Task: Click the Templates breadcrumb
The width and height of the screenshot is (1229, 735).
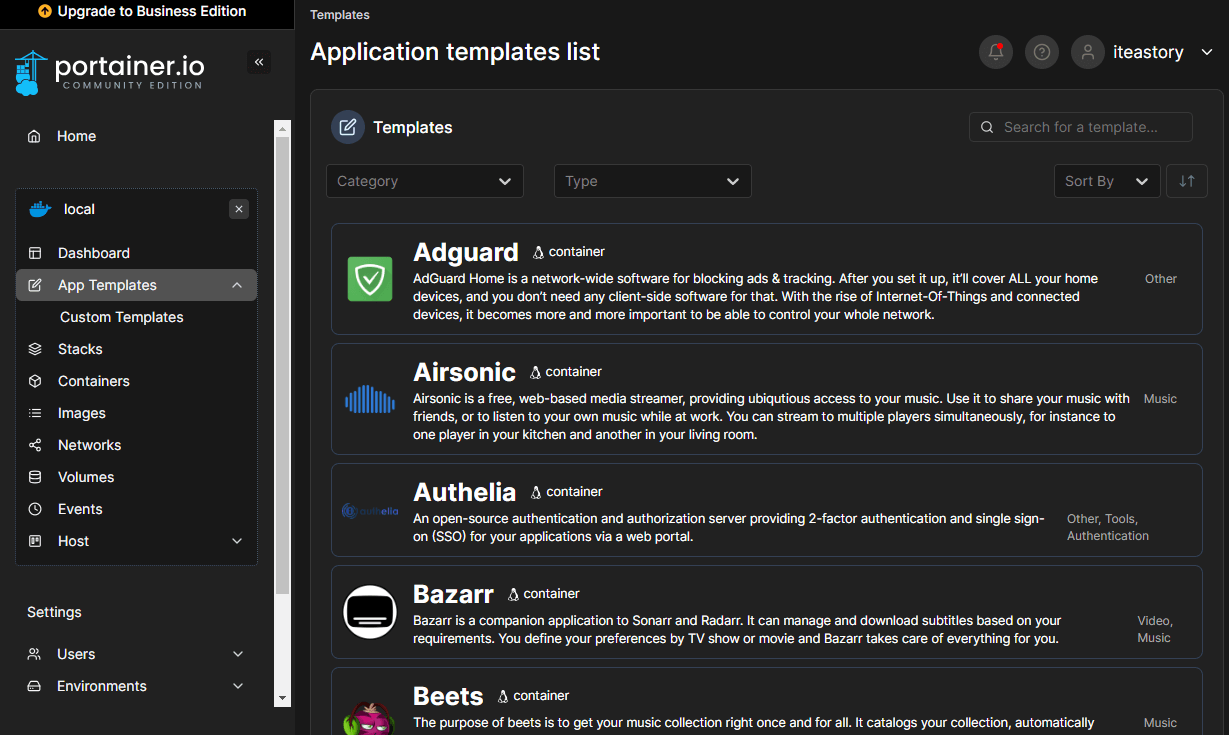Action: pyautogui.click(x=340, y=15)
